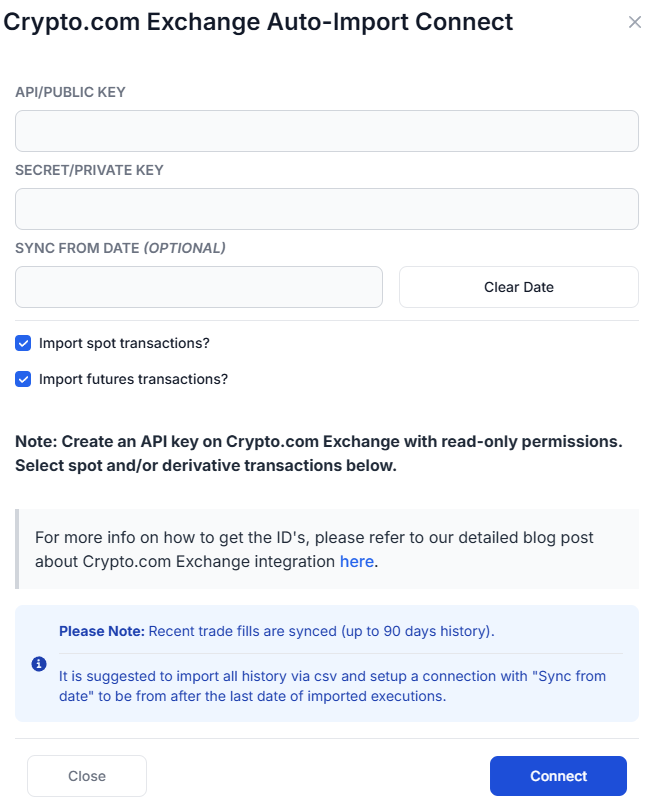The height and width of the screenshot is (810, 657).
Task: Focus the API/Public Key input field
Action: [x=327, y=131]
